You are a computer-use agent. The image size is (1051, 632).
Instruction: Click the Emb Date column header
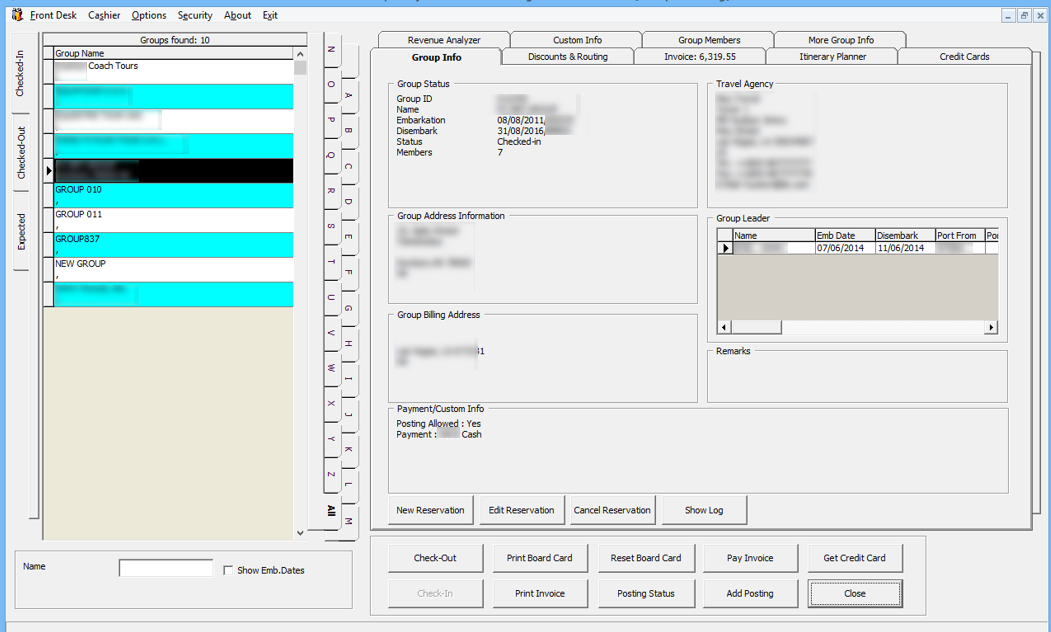(845, 235)
